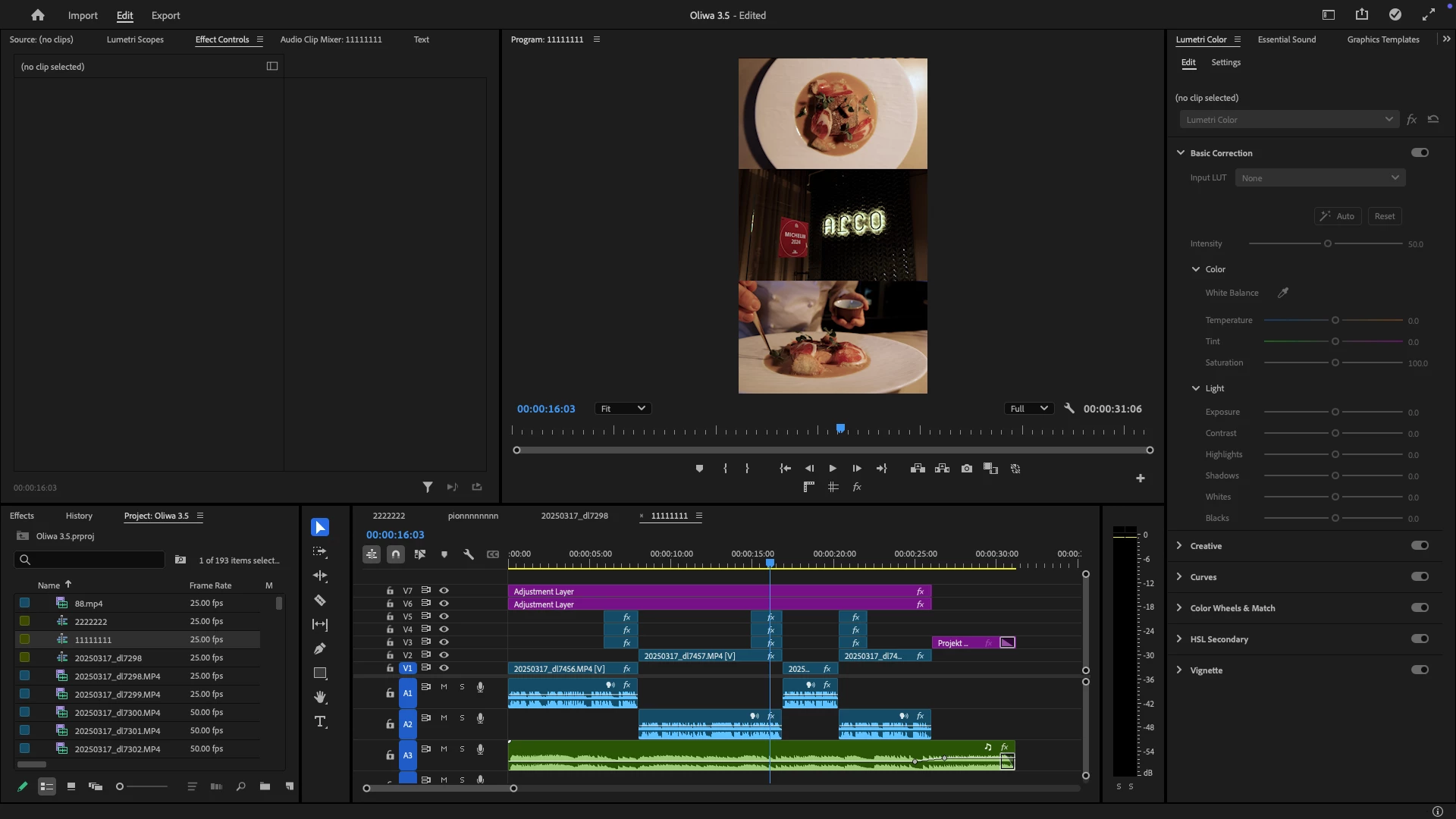Expand the Curves section

pos(1179,577)
